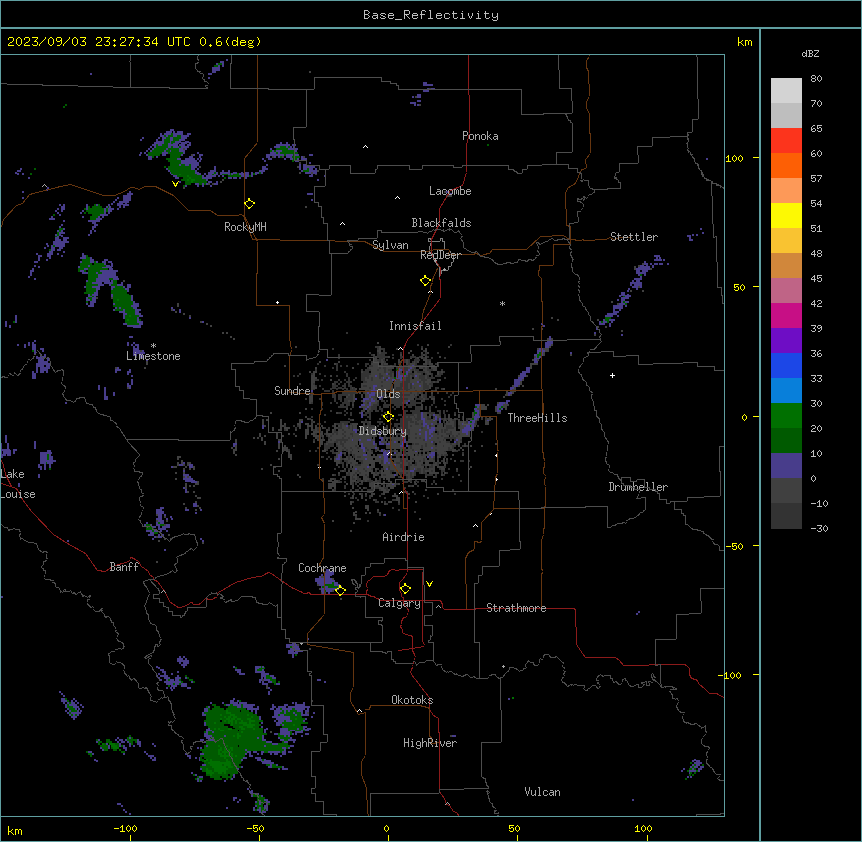The image size is (862, 842).
Task: Select the 30 dBZ green color swatch
Action: point(786,416)
